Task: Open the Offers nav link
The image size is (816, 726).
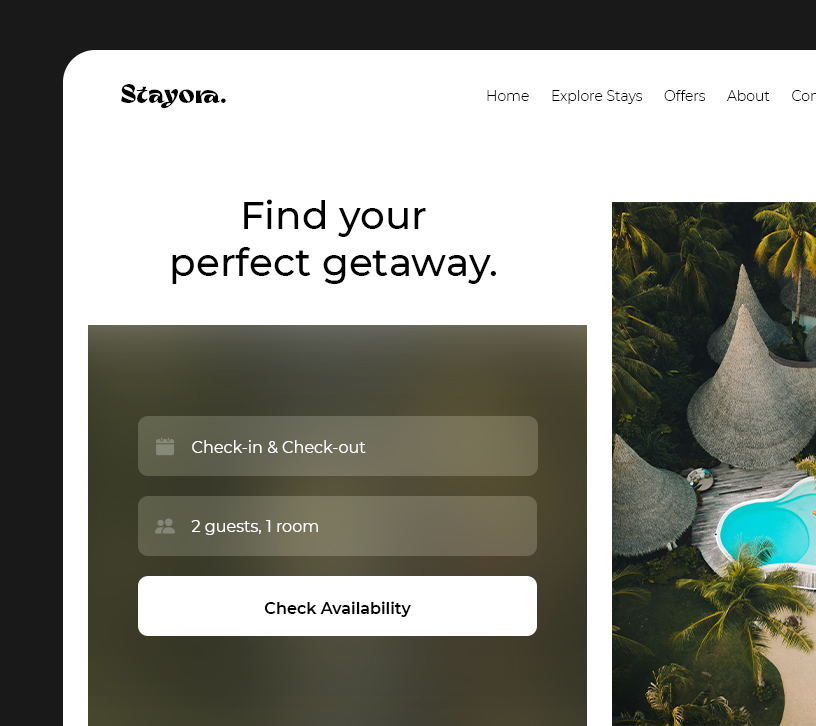Action: tap(684, 96)
